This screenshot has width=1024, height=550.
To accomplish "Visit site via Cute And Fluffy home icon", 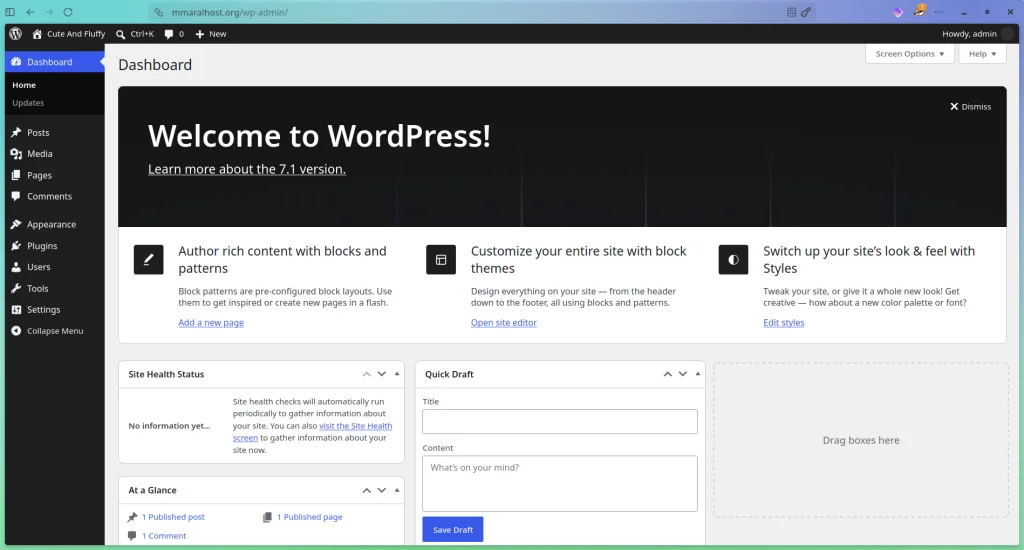I will 37,34.
